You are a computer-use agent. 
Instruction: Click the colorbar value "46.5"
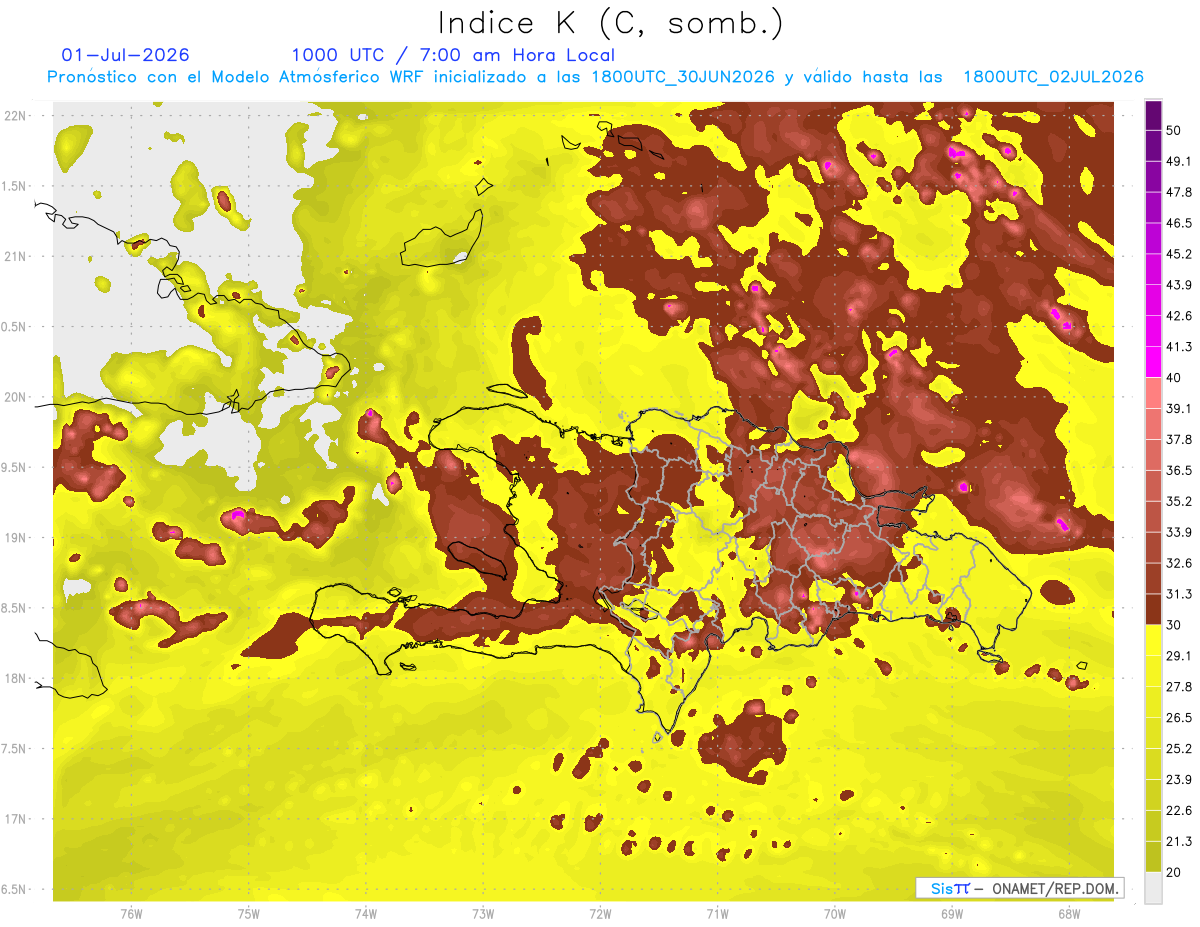(x=1179, y=223)
